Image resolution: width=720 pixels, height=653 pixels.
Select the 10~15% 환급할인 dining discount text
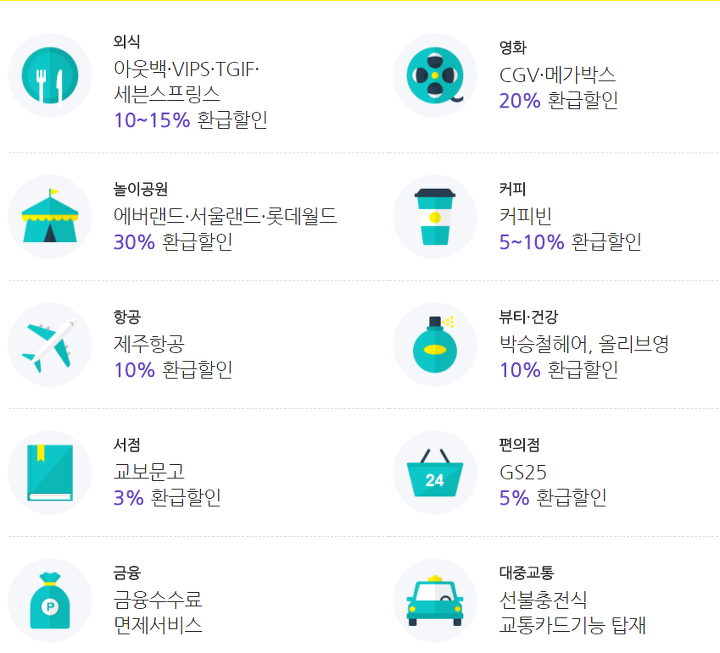pyautogui.click(x=191, y=120)
